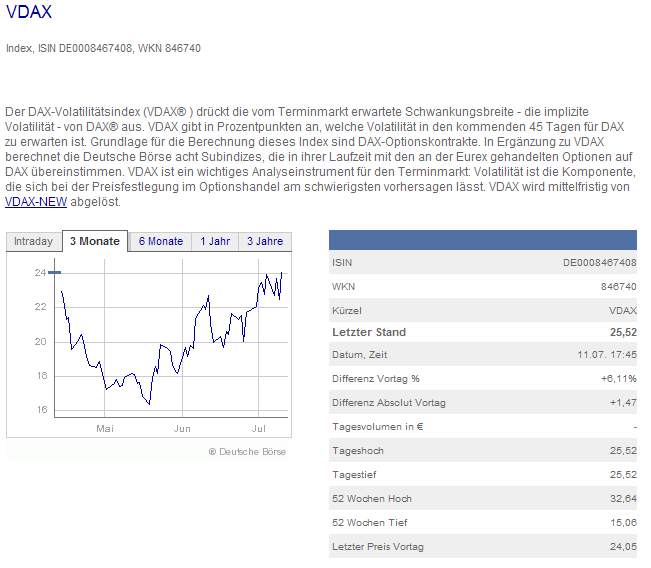The height and width of the screenshot is (568, 651).
Task: Click the Differenz Absolut Vortag value +1,47
Action: tap(623, 403)
